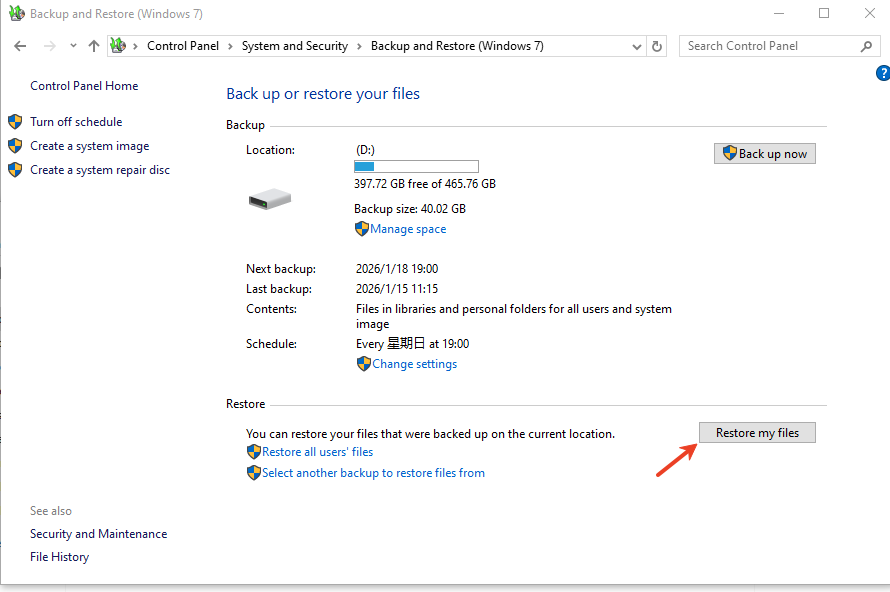890x592 pixels.
Task: Open the Restore all users' files link
Action: tap(316, 451)
